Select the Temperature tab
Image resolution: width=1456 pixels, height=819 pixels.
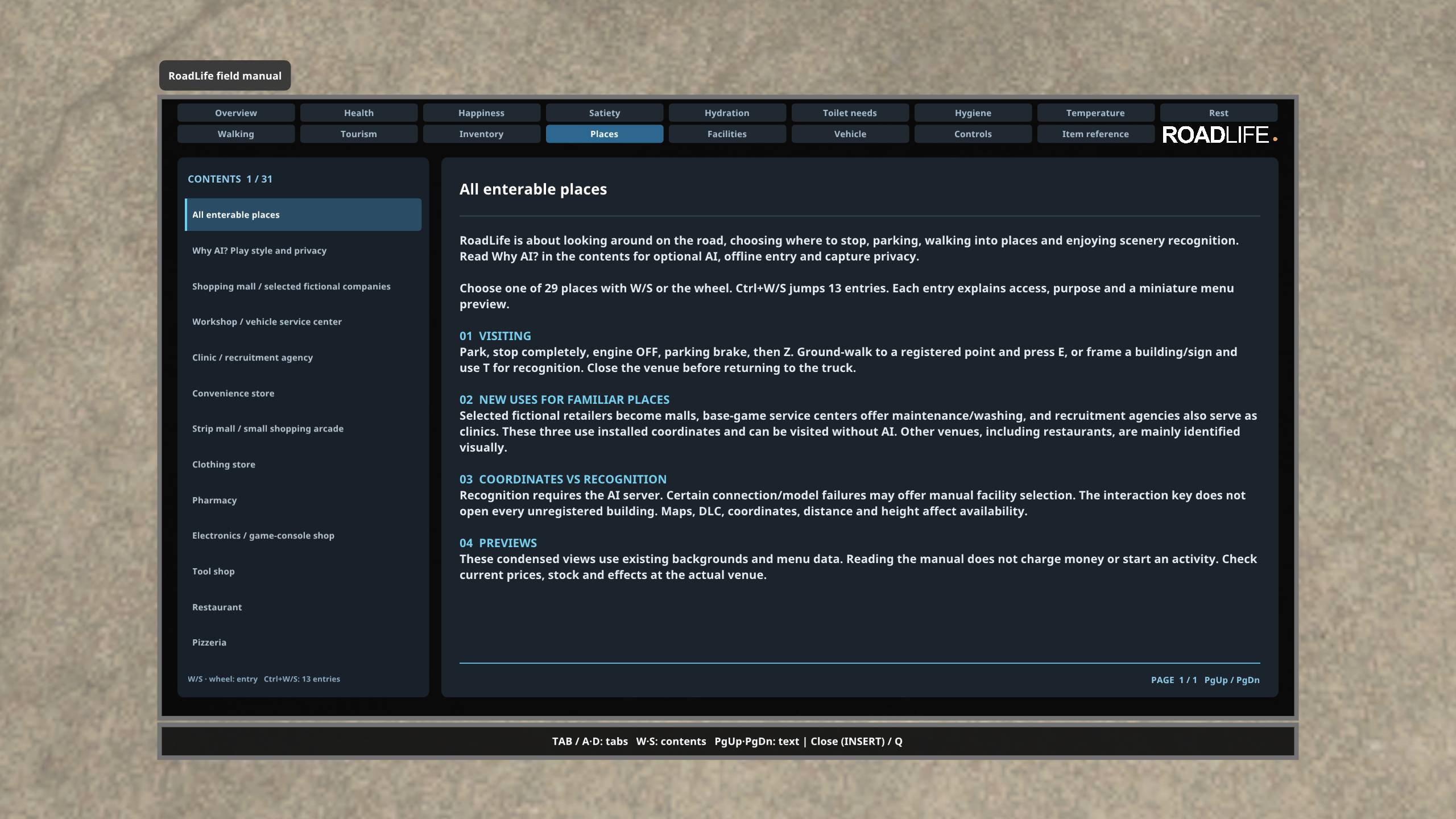click(1096, 113)
